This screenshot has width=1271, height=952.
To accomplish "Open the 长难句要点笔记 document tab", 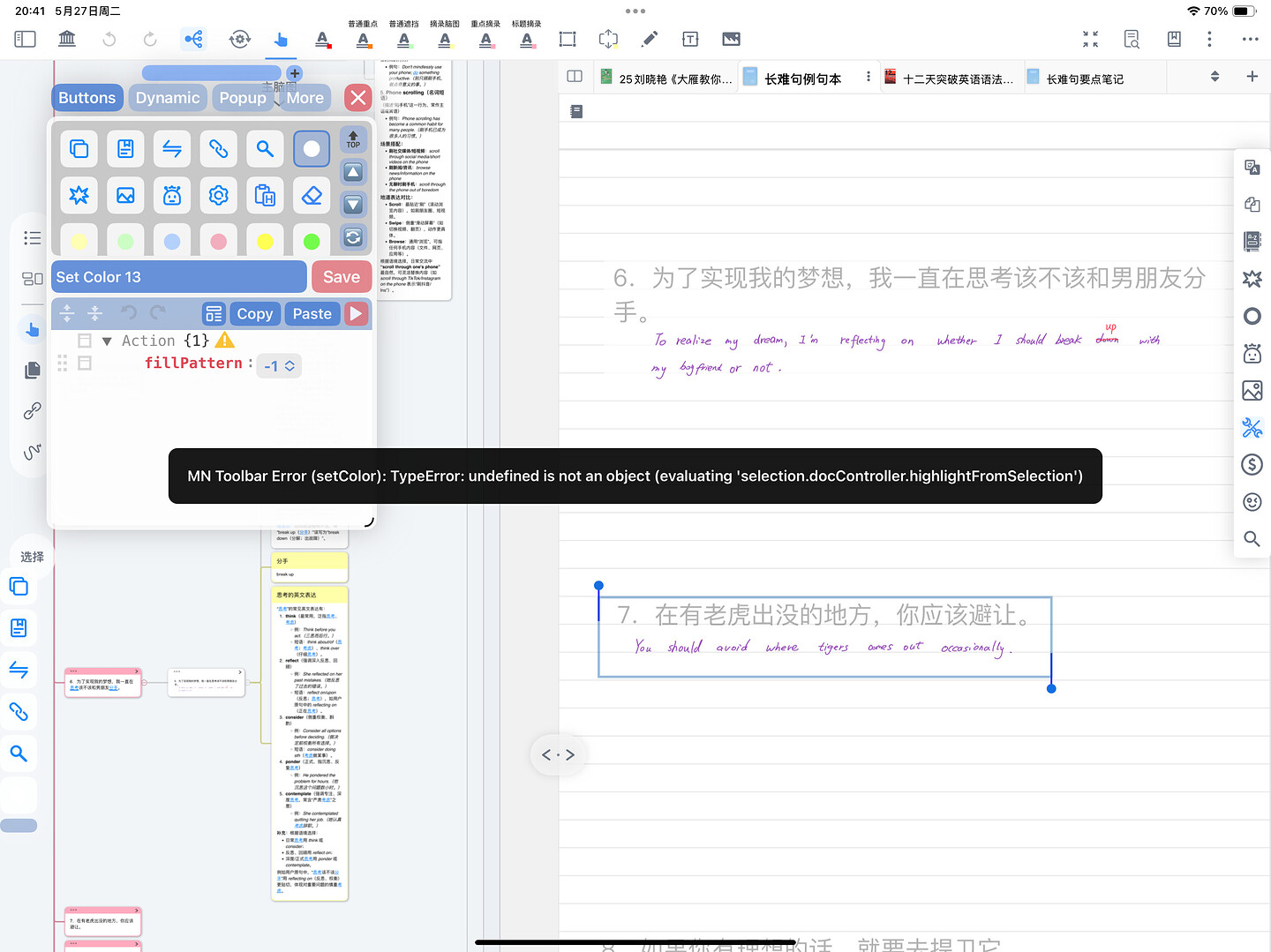I will [1085, 79].
